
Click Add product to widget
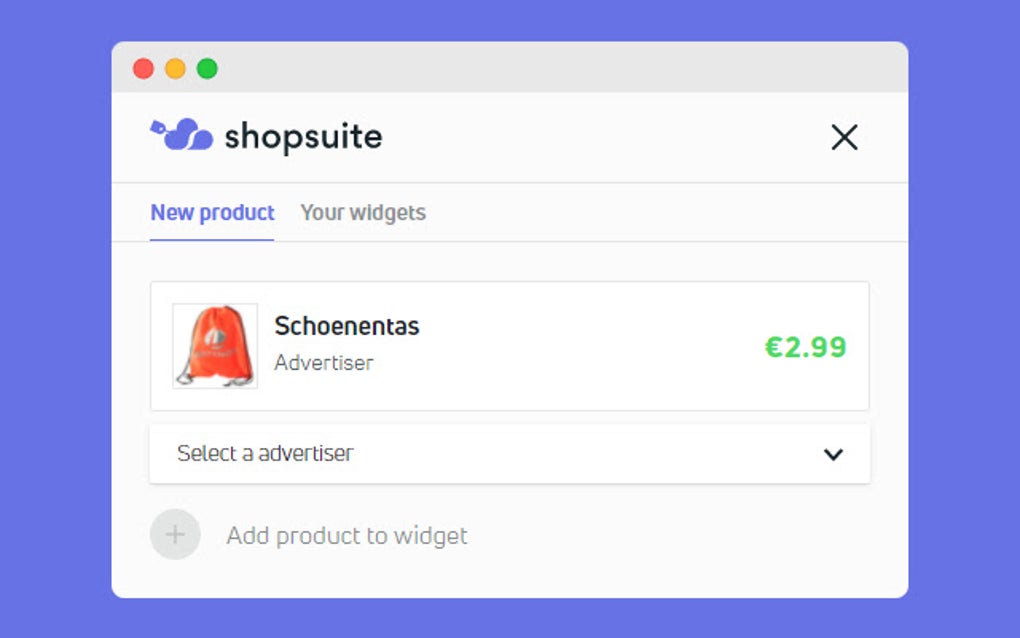346,535
